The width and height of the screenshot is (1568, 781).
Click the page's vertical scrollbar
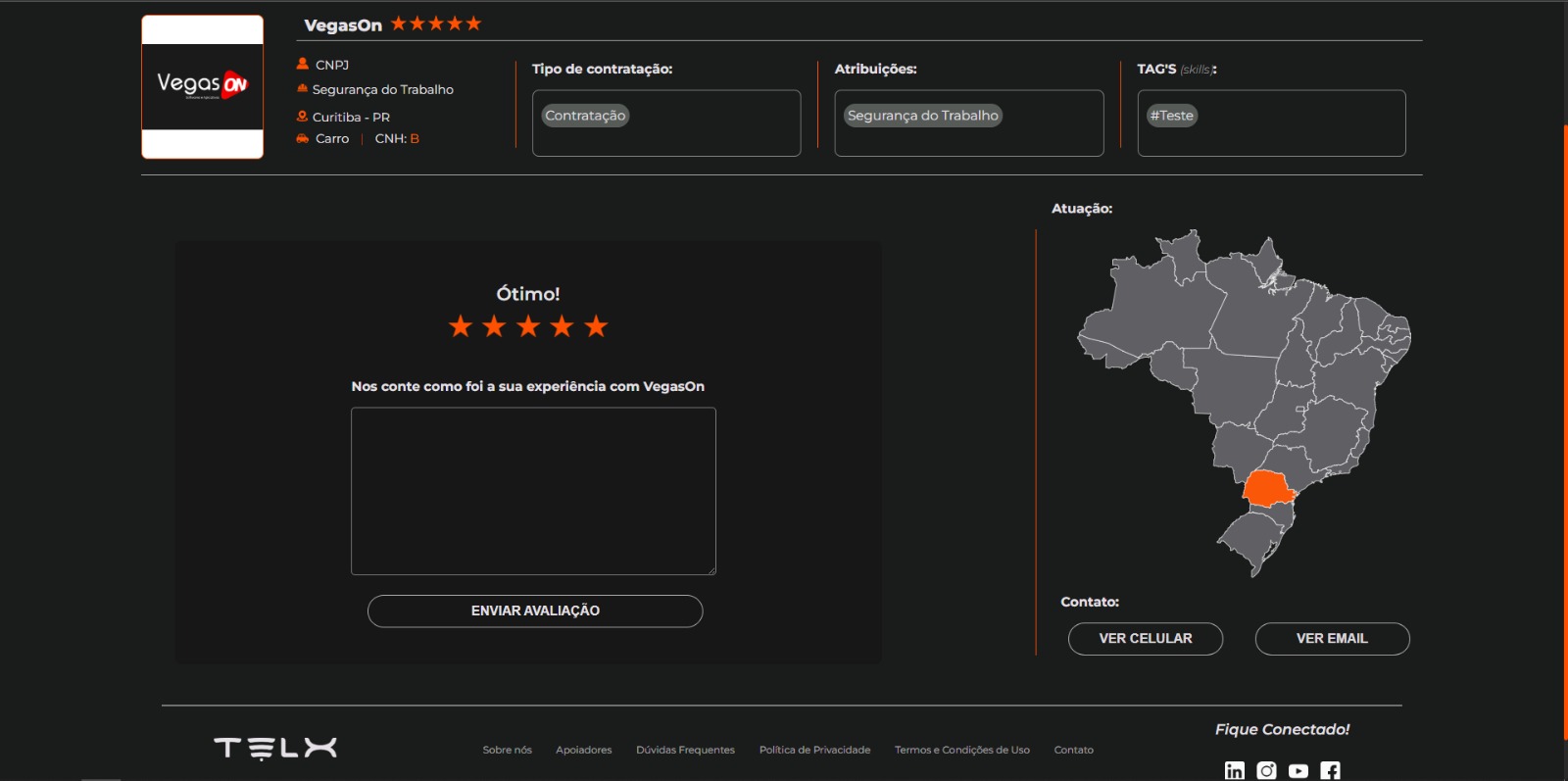point(1565,431)
